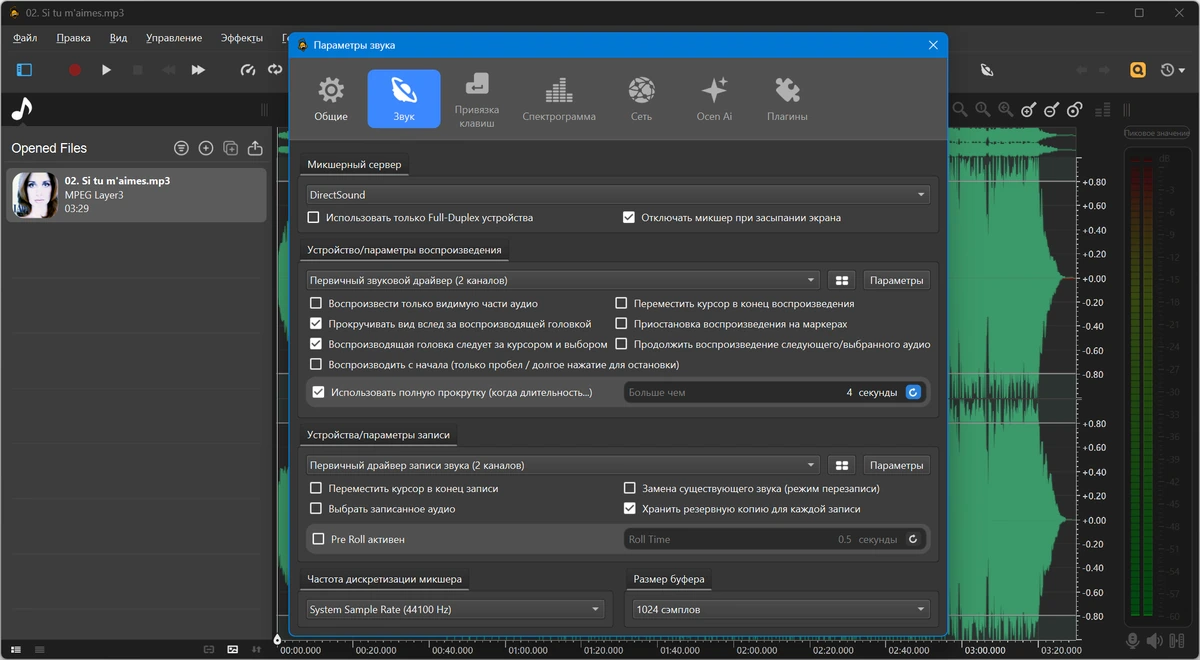Expand Первичный драйвер записи звука dropdown
Image resolution: width=1200 pixels, height=660 pixels.
point(563,465)
